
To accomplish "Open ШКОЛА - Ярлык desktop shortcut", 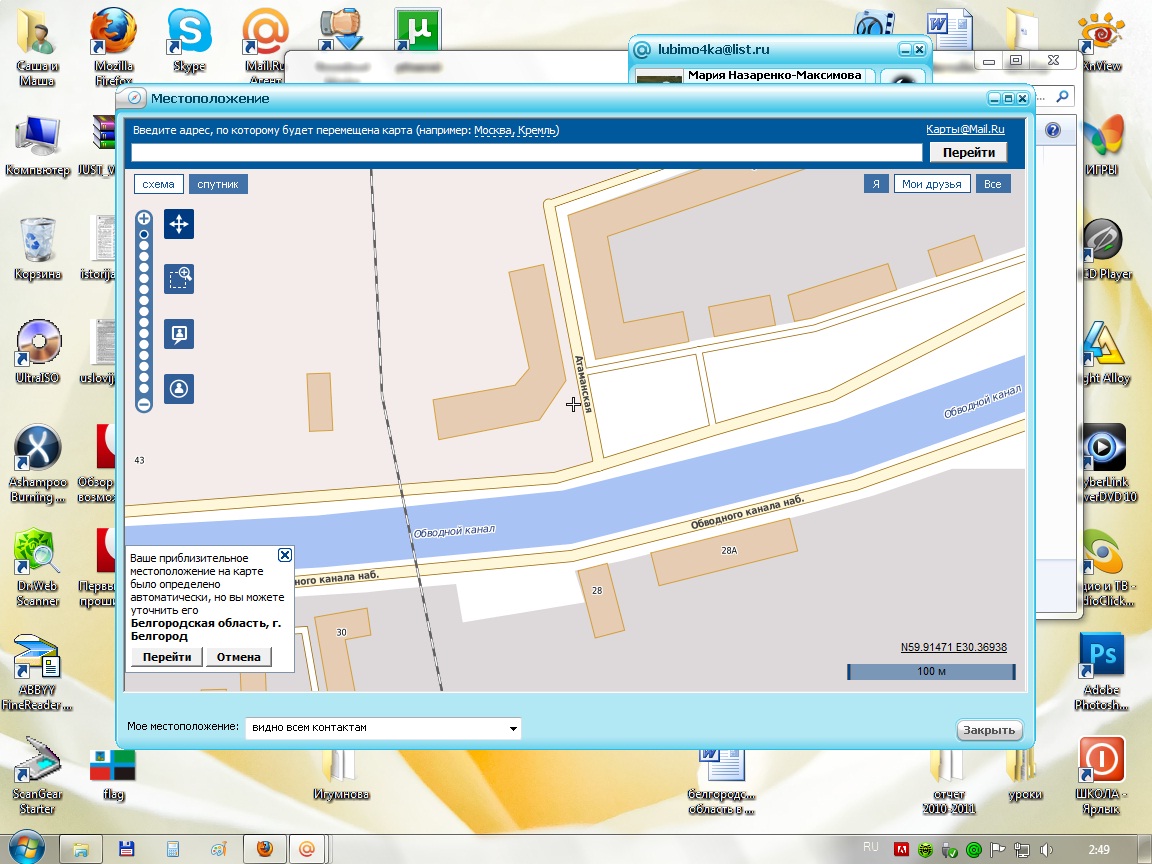I will tap(1101, 776).
